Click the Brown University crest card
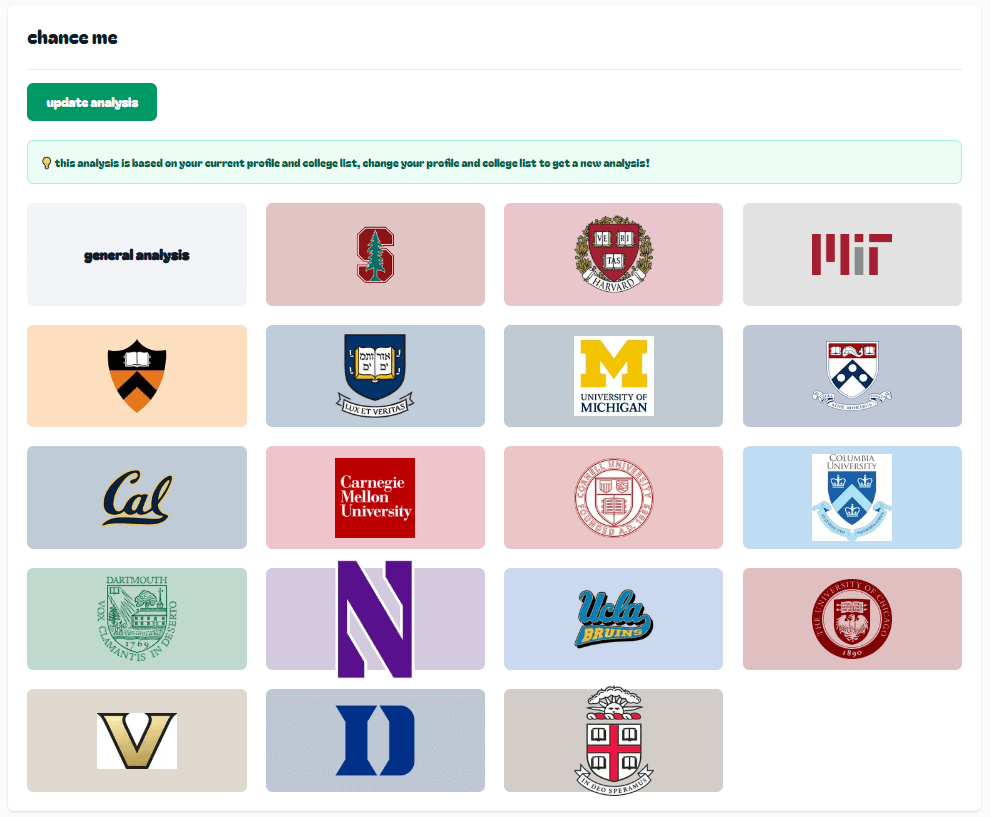990x817 pixels. pos(613,741)
